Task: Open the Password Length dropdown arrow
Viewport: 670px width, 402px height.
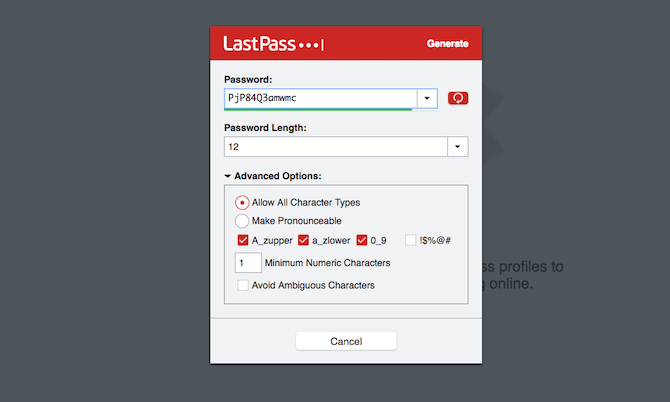Action: [458, 147]
